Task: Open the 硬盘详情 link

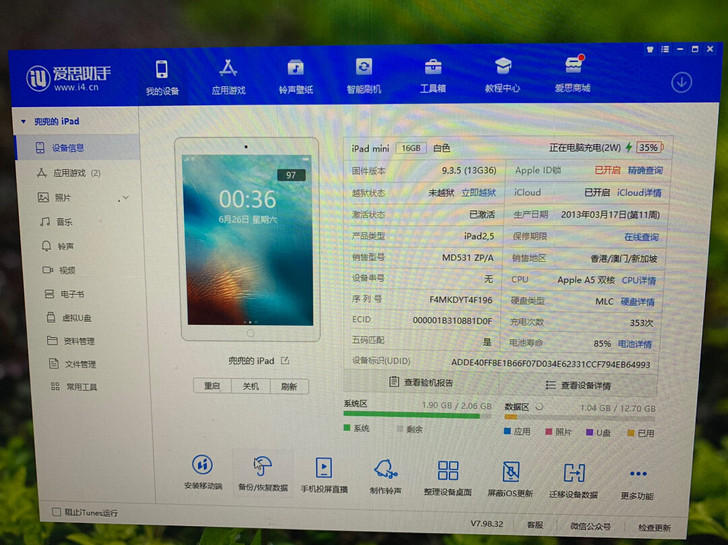Action: pos(637,302)
